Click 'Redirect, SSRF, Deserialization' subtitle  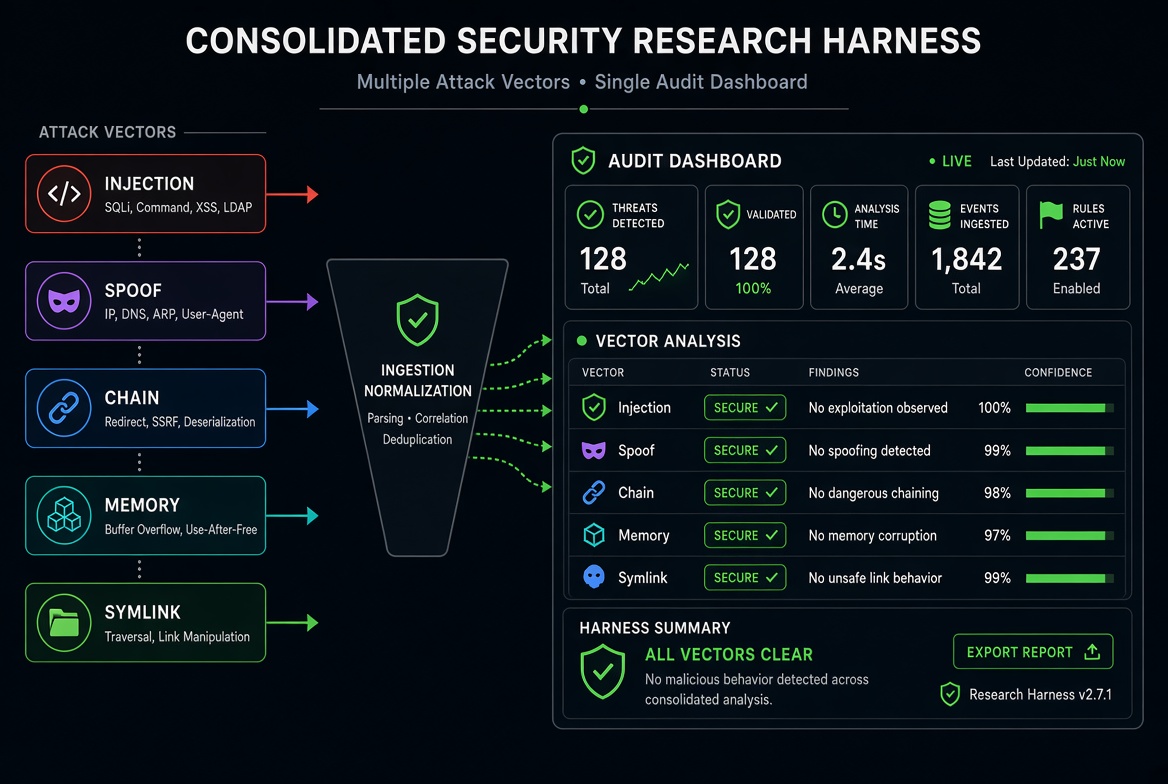click(x=180, y=422)
